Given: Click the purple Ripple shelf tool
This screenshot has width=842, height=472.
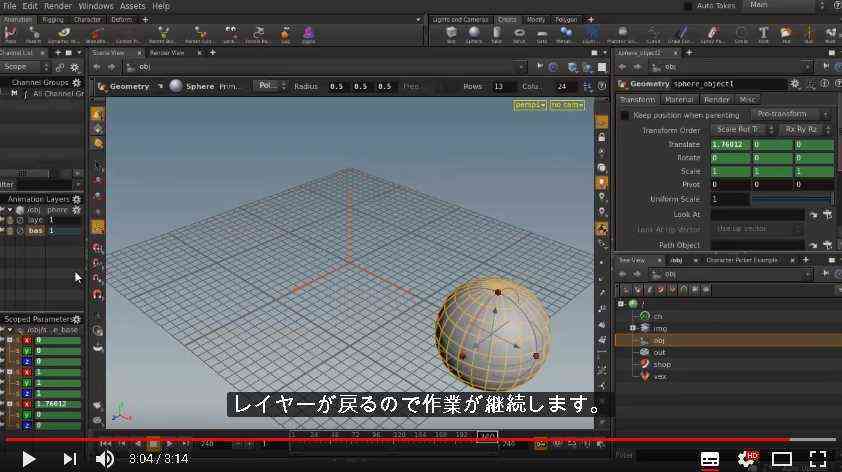Looking at the screenshot, I should coord(309,34).
